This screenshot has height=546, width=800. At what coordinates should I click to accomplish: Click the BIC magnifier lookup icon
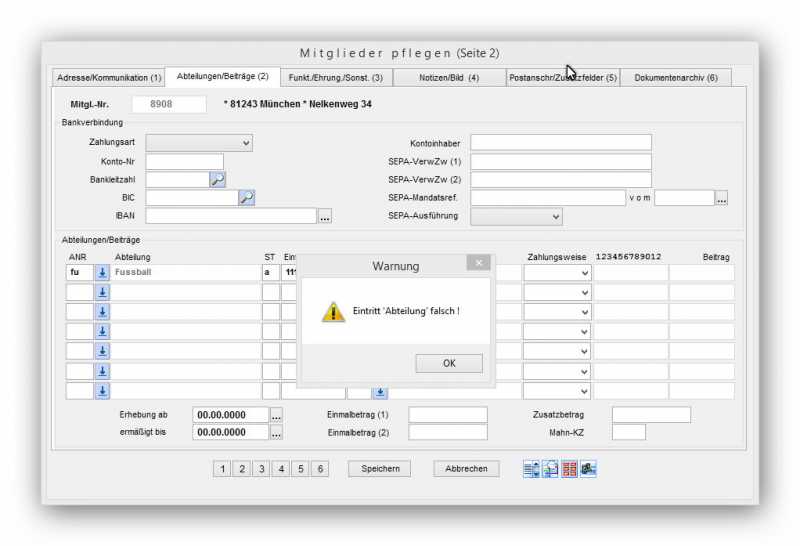247,198
